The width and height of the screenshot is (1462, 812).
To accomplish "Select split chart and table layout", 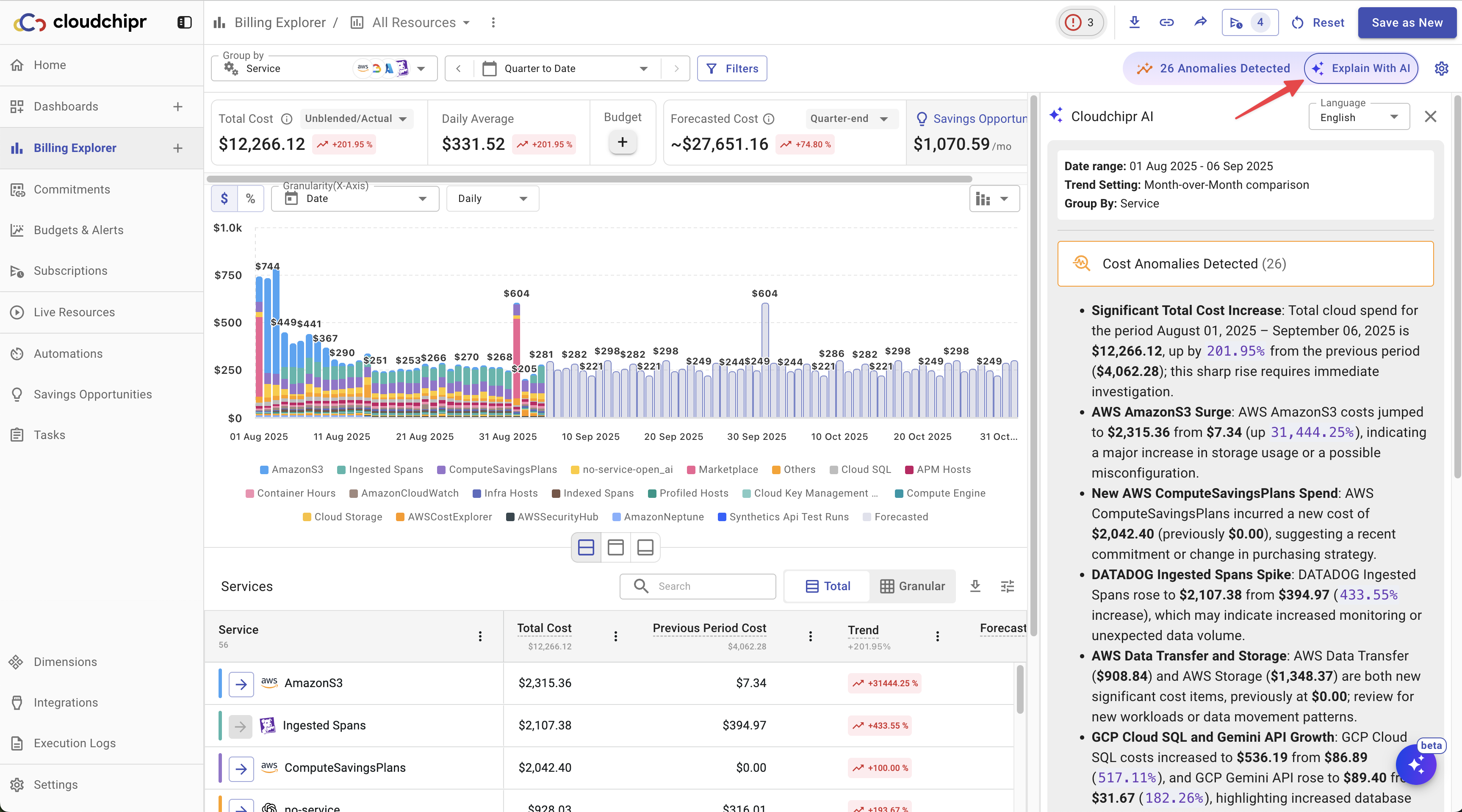I will (x=586, y=547).
